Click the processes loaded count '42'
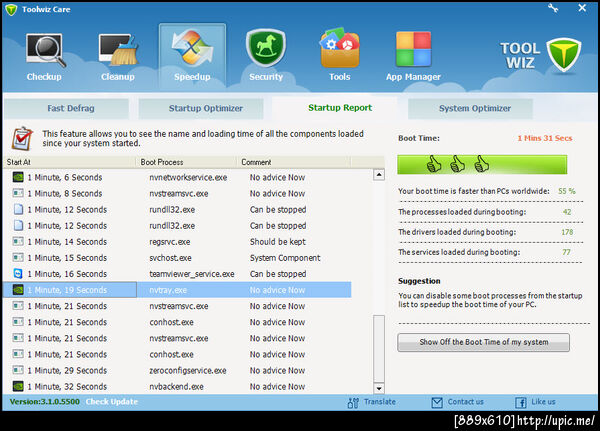This screenshot has height=431, width=600. (x=567, y=212)
